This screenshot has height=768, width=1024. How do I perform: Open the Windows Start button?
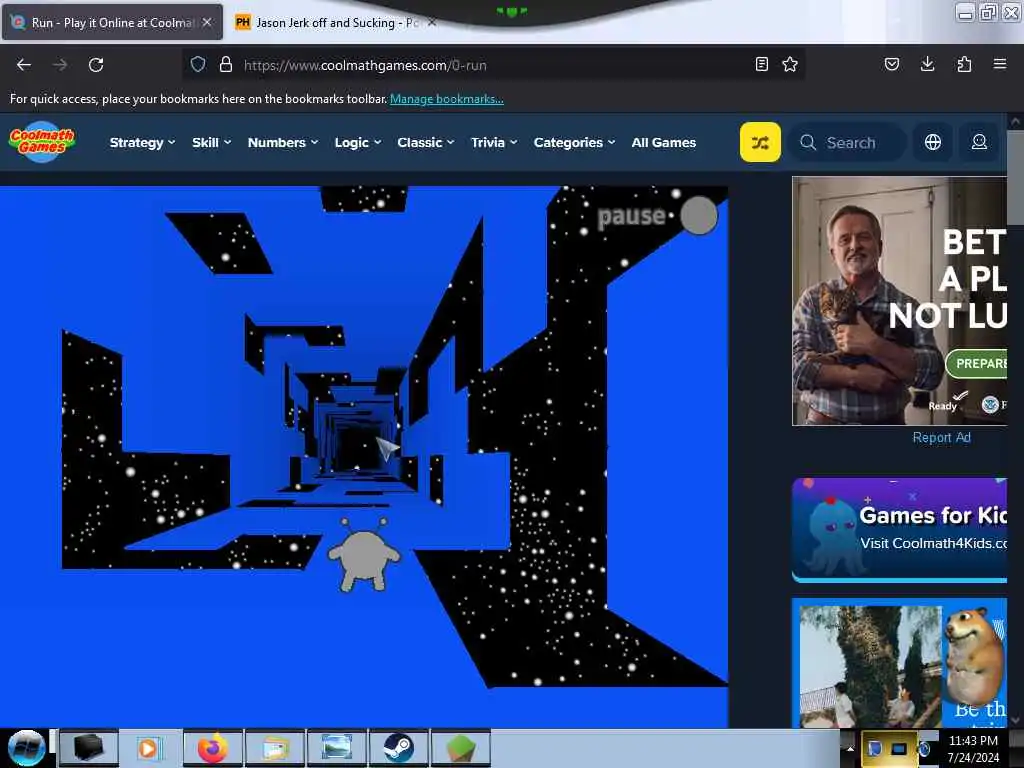pos(27,748)
